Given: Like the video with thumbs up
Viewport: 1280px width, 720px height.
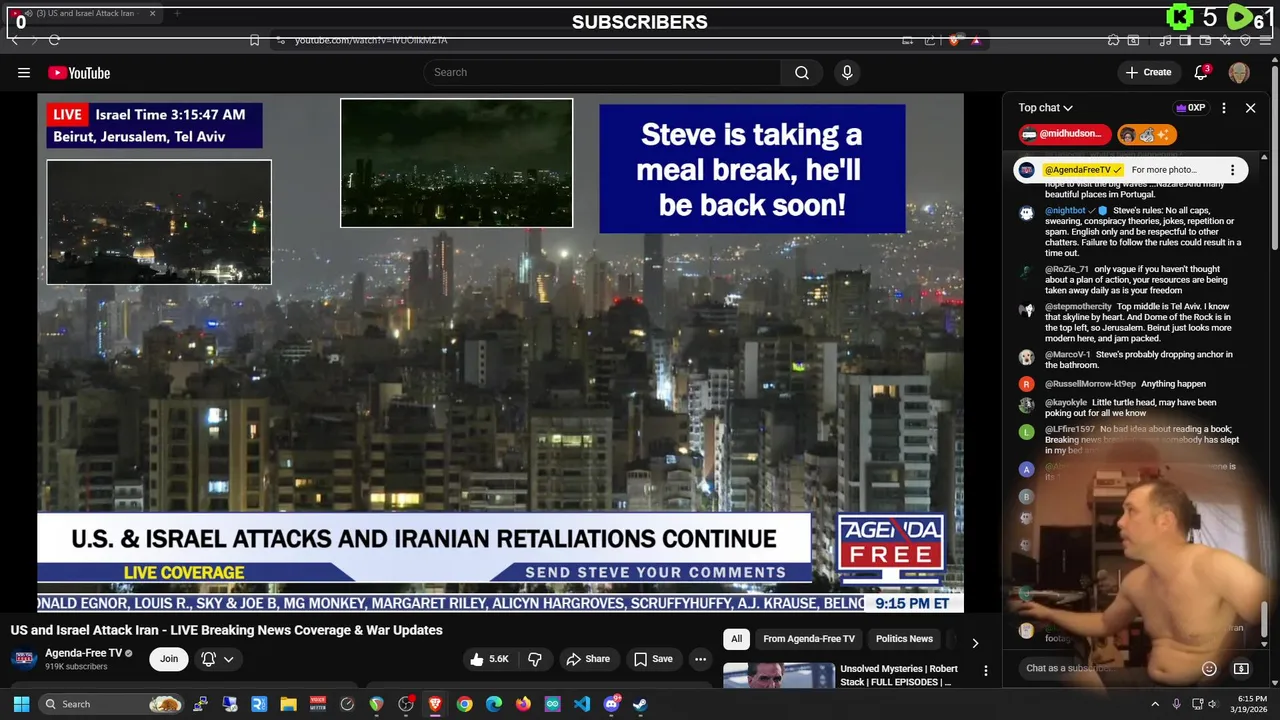Looking at the screenshot, I should point(490,659).
